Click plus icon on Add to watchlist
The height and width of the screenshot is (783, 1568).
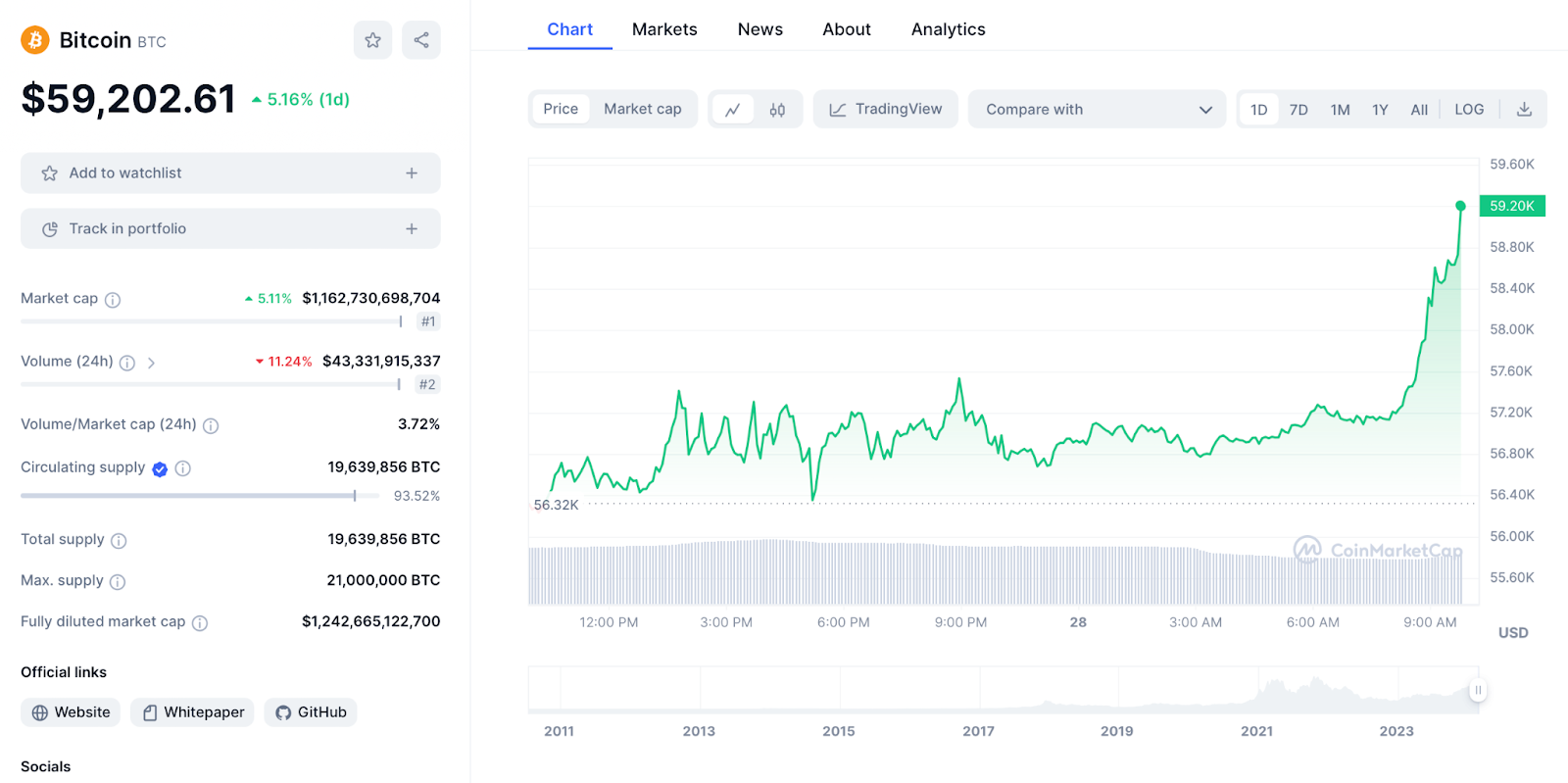pyautogui.click(x=412, y=173)
